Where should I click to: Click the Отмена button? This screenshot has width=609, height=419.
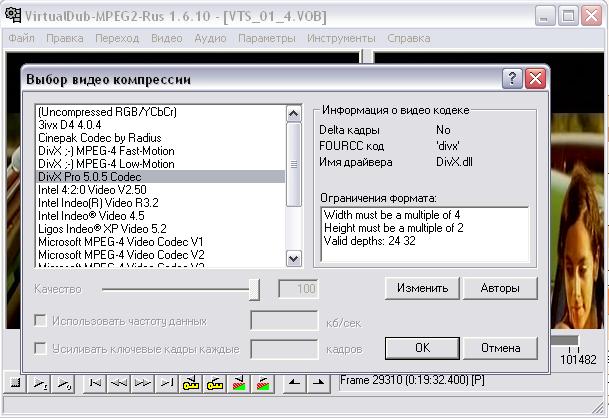click(x=500, y=348)
